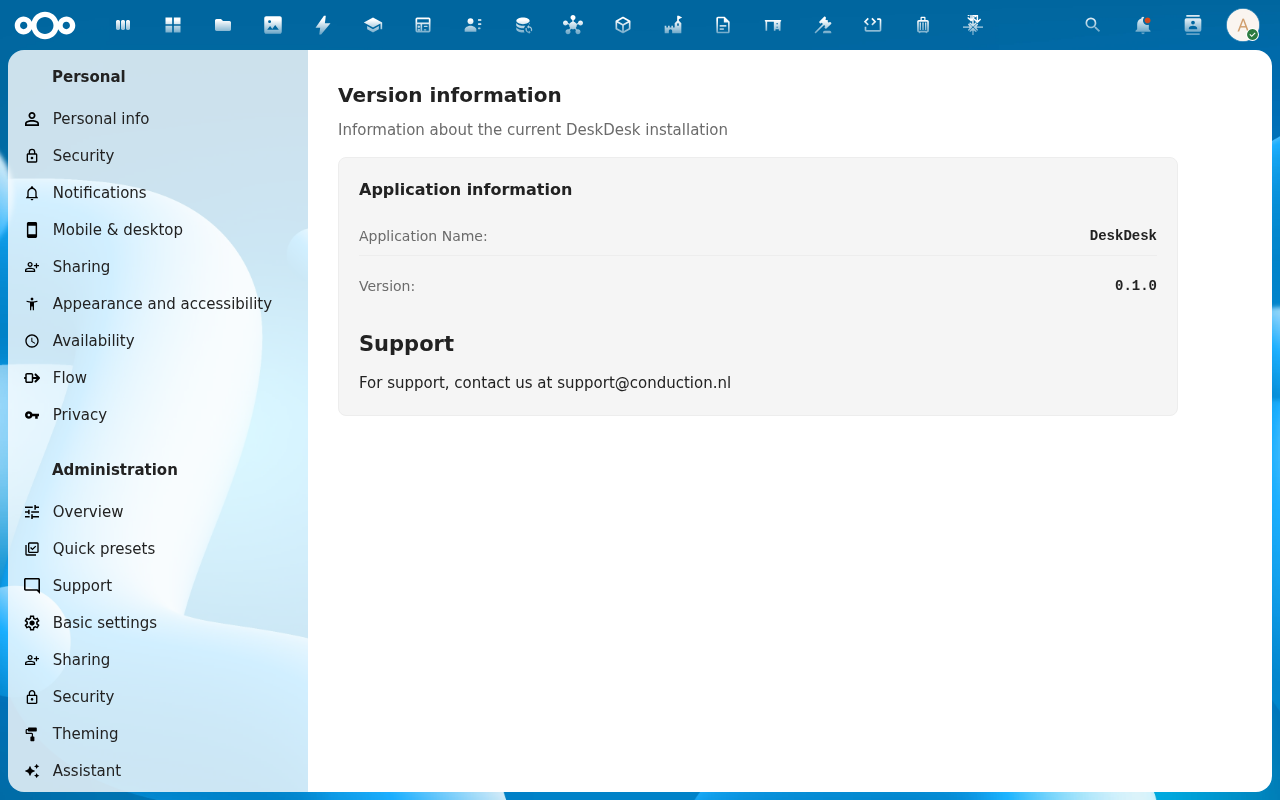Click the Support heading in the card
Screen dimensions: 1280x800
click(406, 344)
